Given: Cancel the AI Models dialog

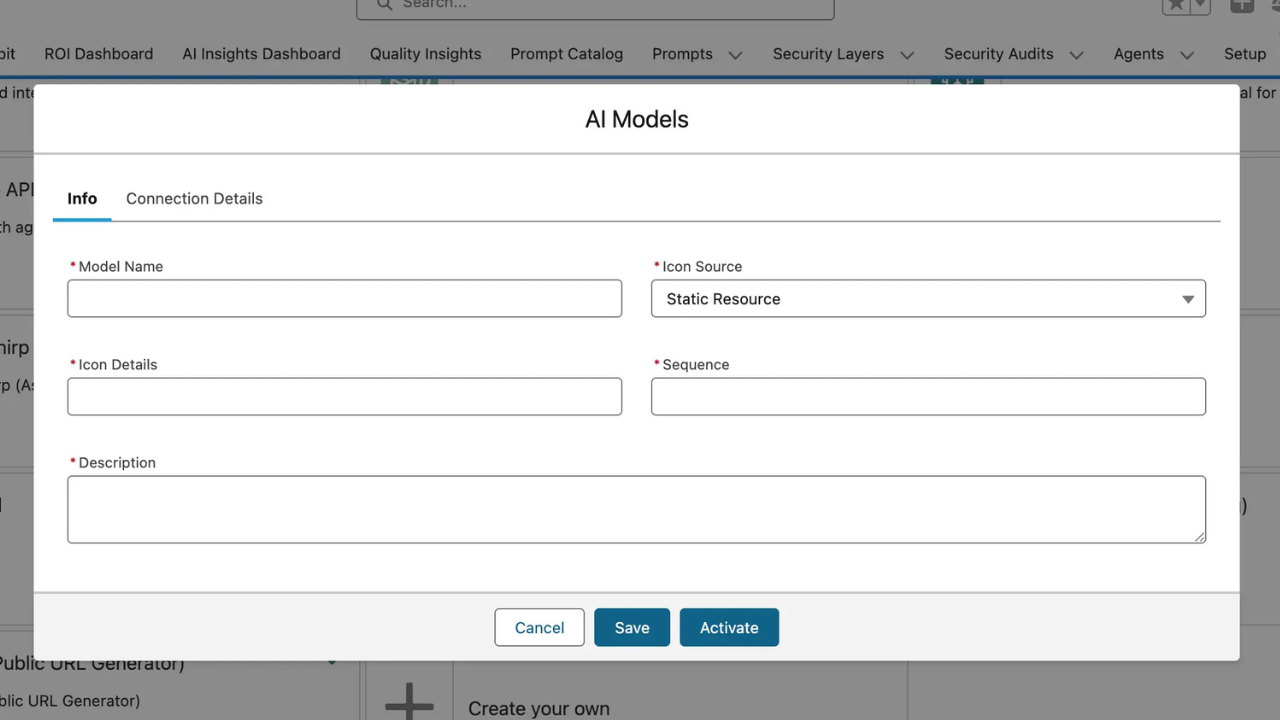Looking at the screenshot, I should [539, 628].
